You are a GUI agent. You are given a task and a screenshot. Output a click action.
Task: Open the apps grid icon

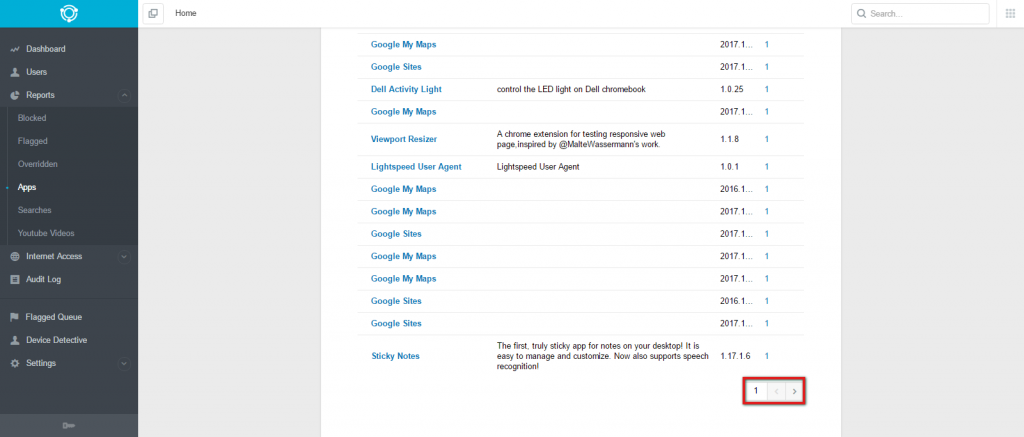(x=1010, y=13)
